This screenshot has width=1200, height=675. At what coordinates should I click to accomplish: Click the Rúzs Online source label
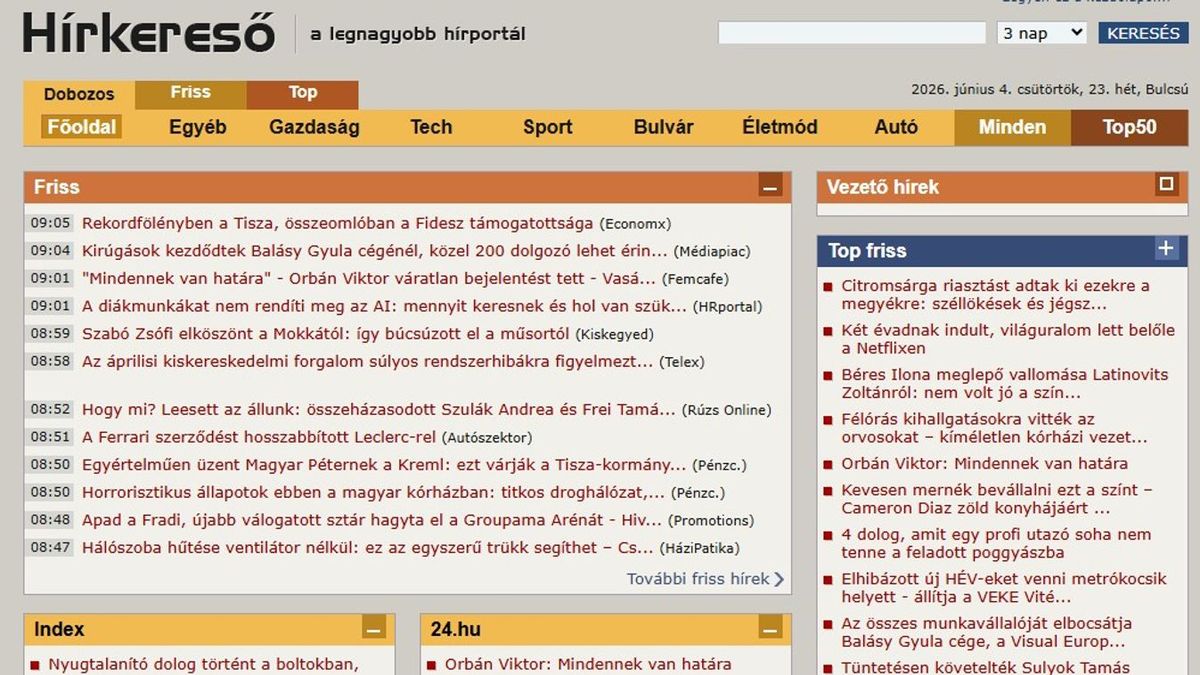click(726, 410)
